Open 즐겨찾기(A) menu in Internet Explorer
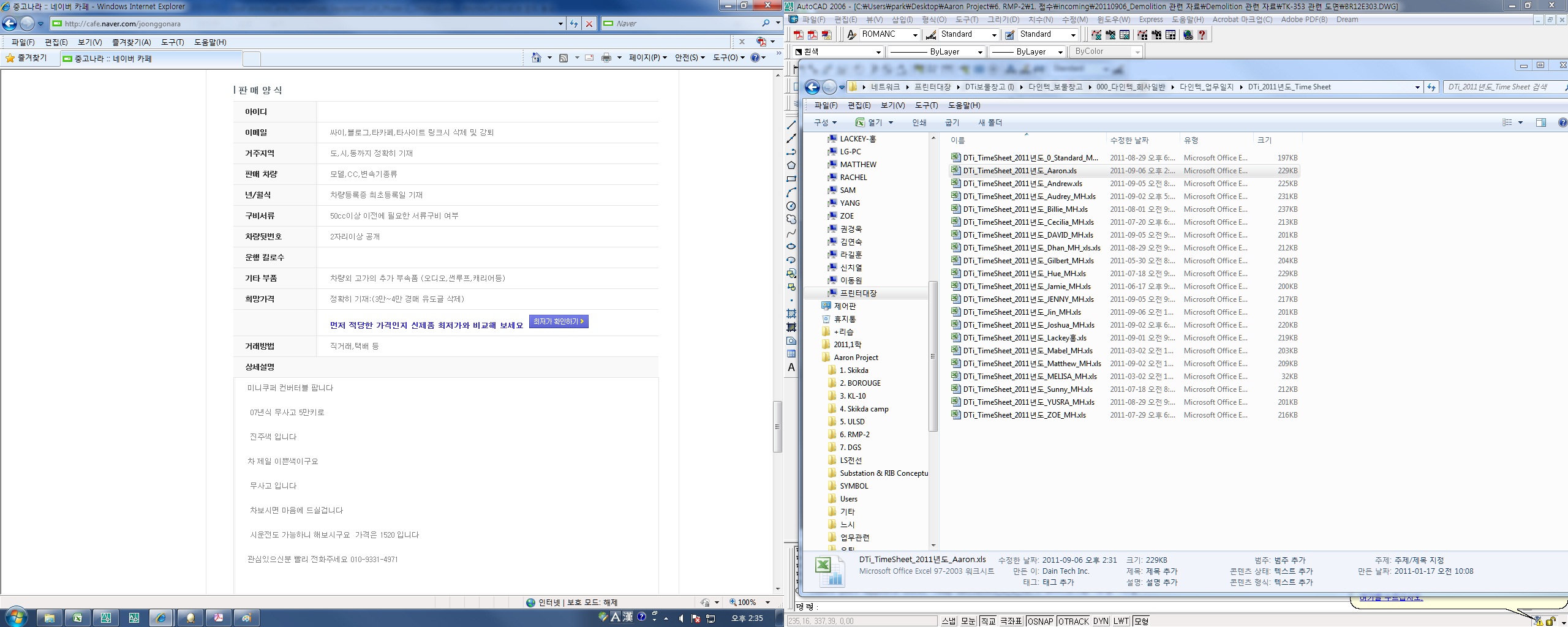 [x=131, y=42]
